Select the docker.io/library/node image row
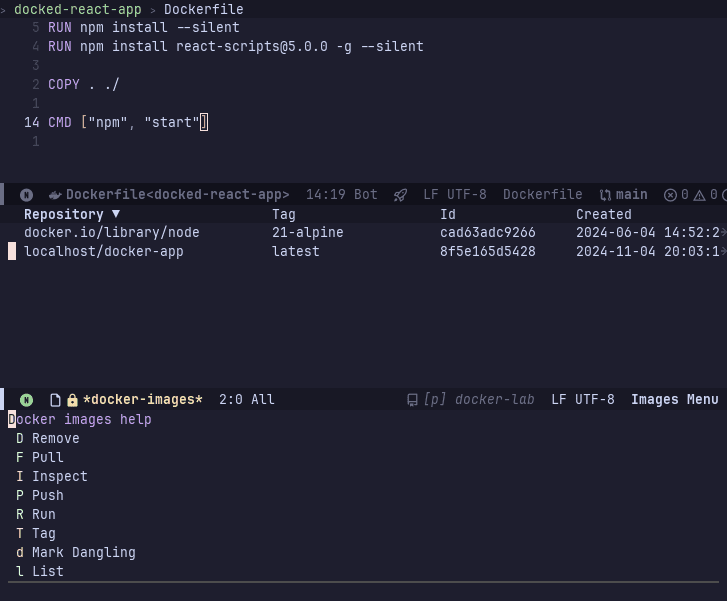 pos(111,233)
